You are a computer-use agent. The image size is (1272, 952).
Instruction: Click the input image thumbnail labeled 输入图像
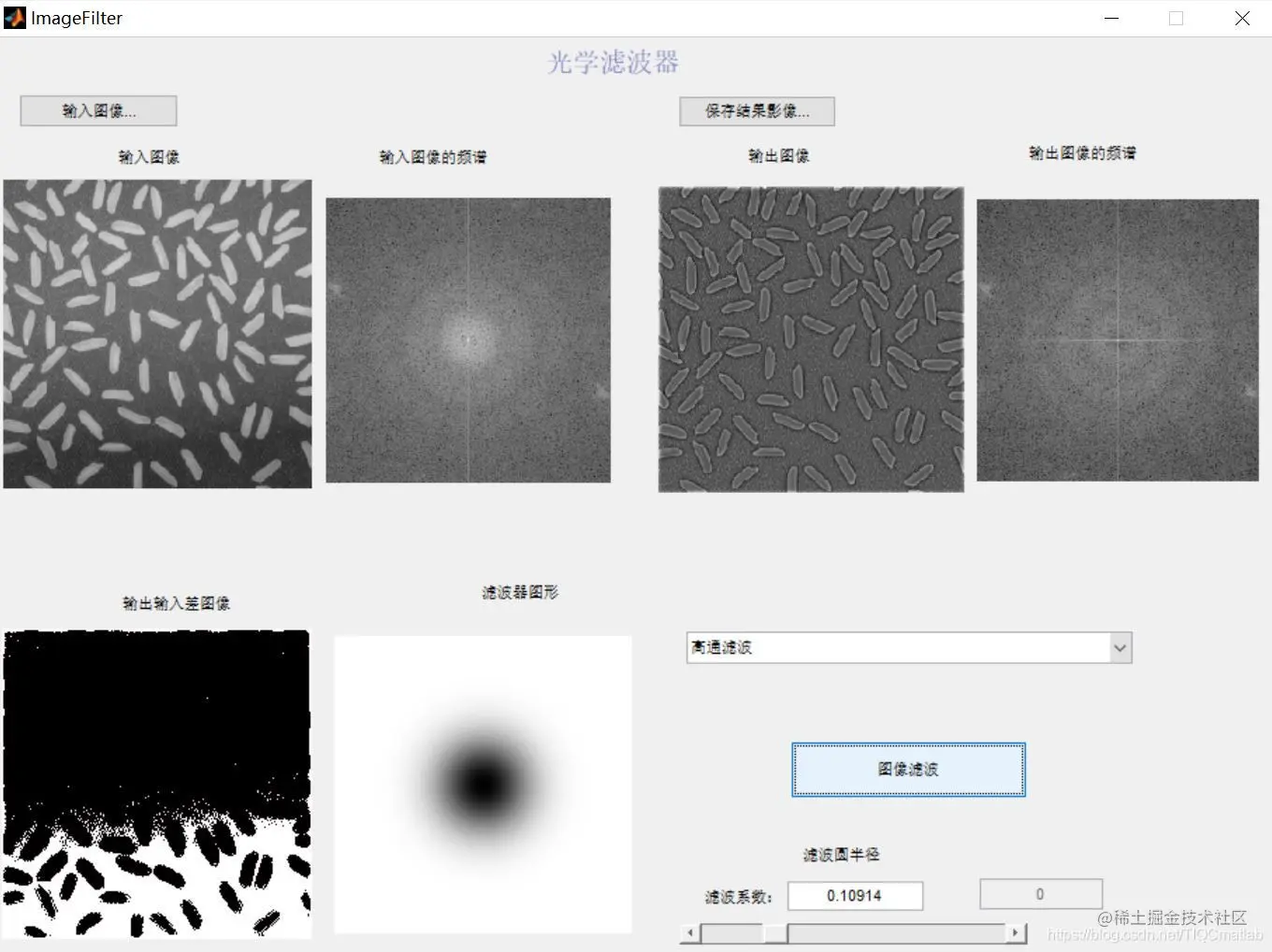point(157,334)
